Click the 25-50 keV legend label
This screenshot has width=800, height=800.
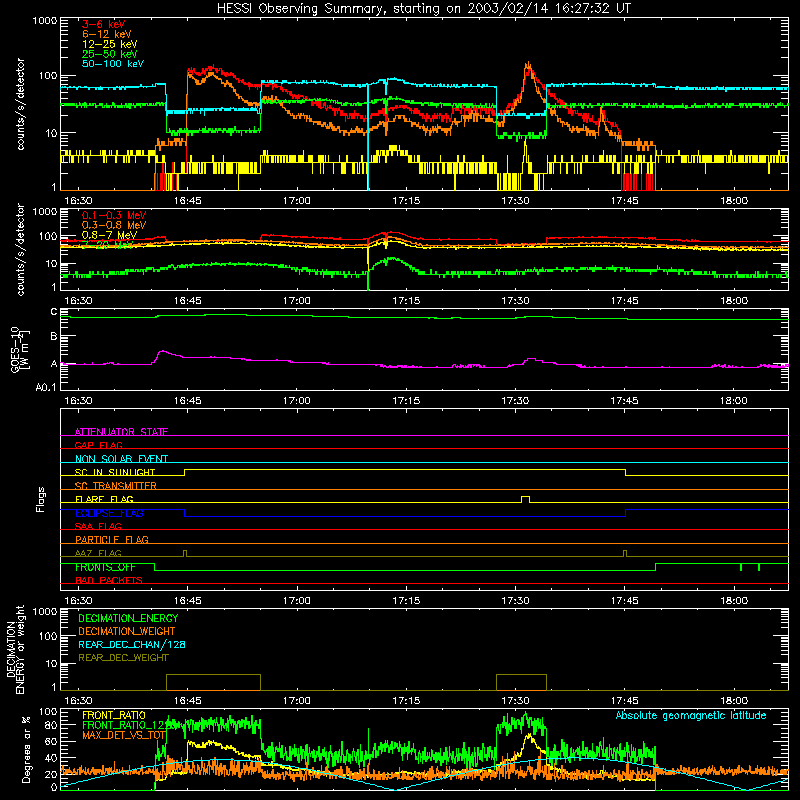[110, 54]
